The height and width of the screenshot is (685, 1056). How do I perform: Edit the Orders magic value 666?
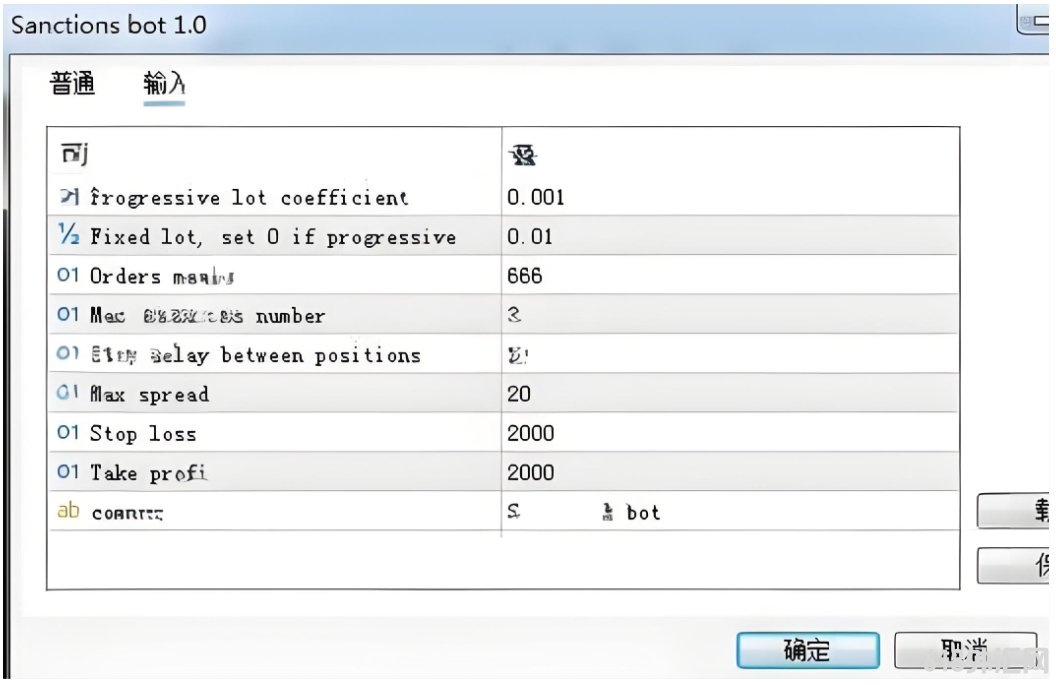coord(730,275)
